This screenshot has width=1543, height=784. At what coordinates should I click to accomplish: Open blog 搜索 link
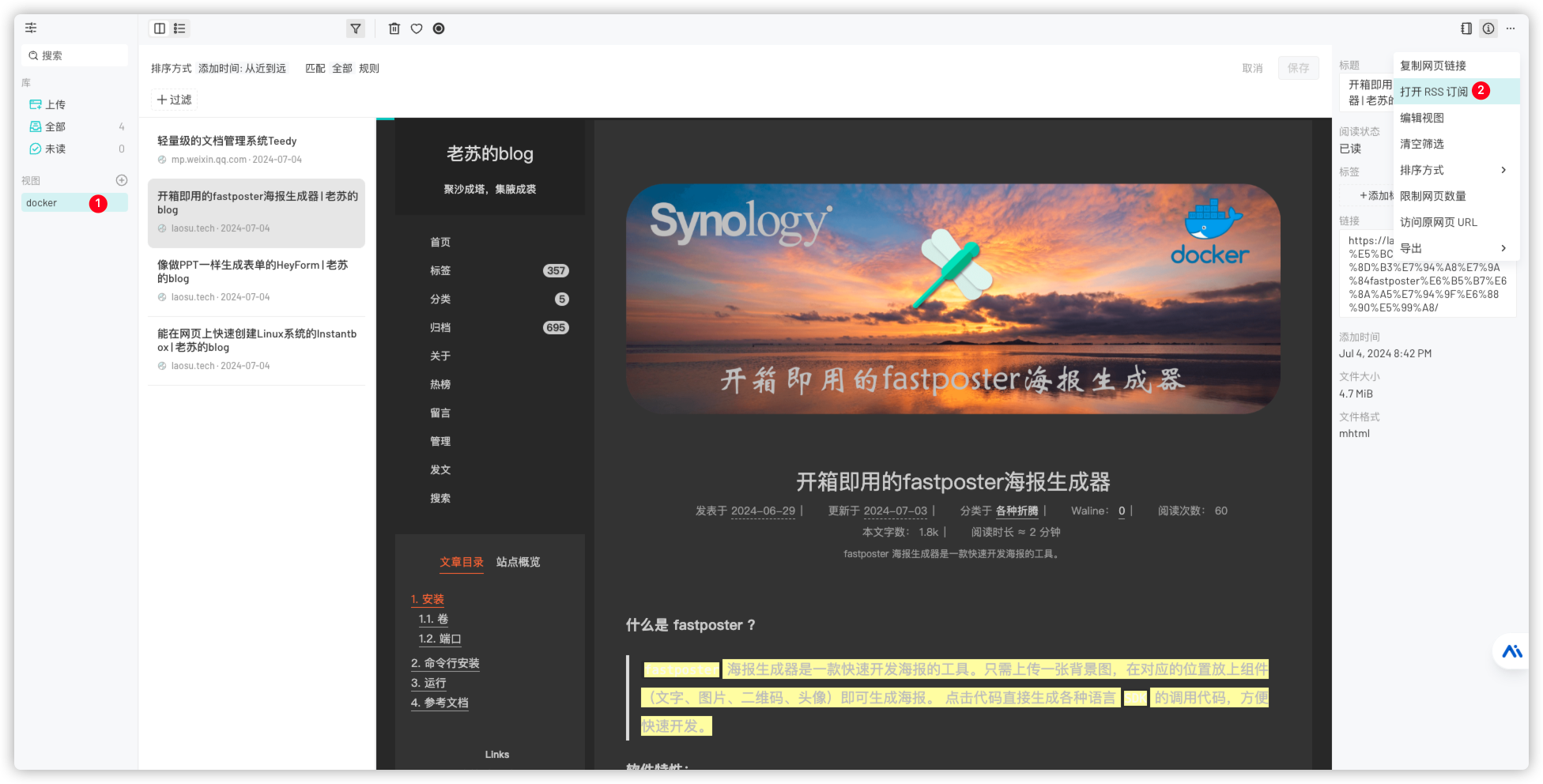click(440, 498)
